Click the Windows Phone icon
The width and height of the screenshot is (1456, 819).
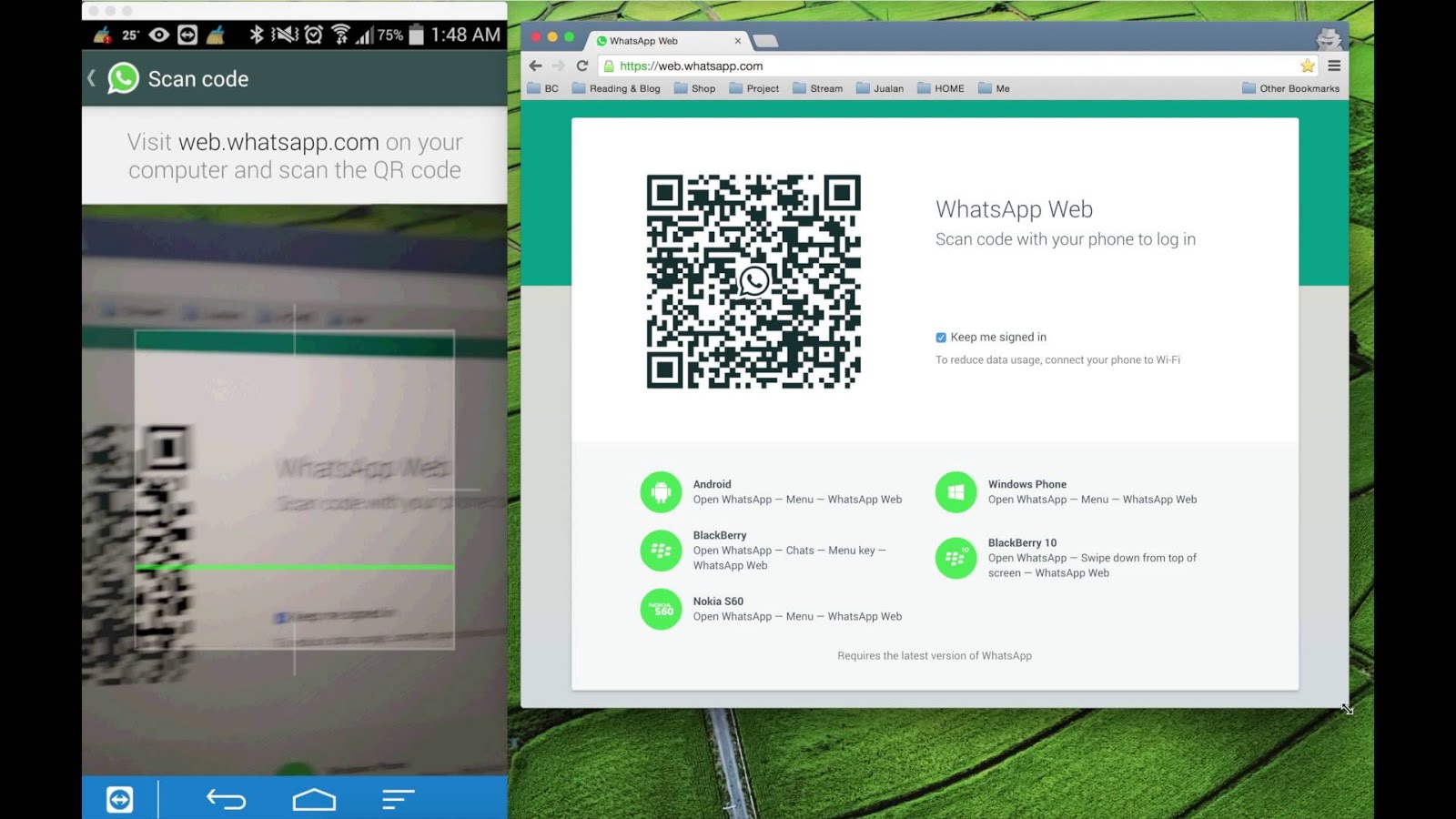[955, 491]
